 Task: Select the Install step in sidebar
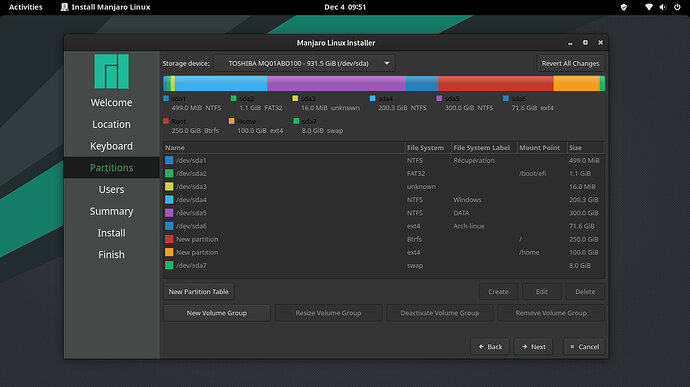[x=111, y=233]
